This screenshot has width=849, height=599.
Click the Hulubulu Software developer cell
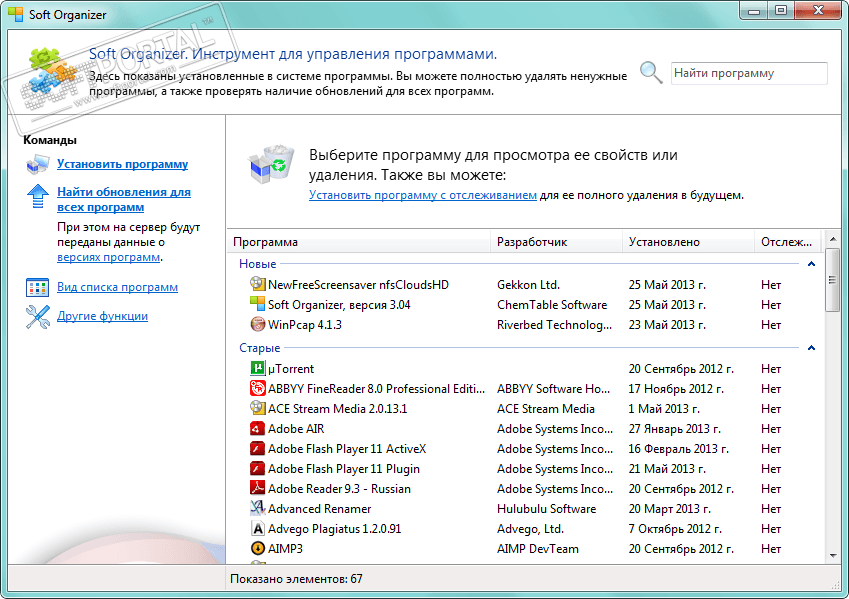pos(546,509)
